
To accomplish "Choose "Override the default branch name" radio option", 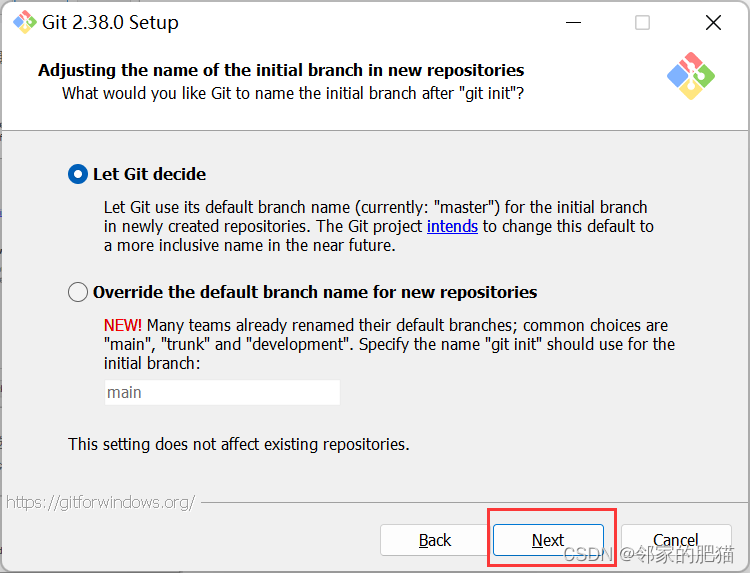I will click(x=78, y=292).
